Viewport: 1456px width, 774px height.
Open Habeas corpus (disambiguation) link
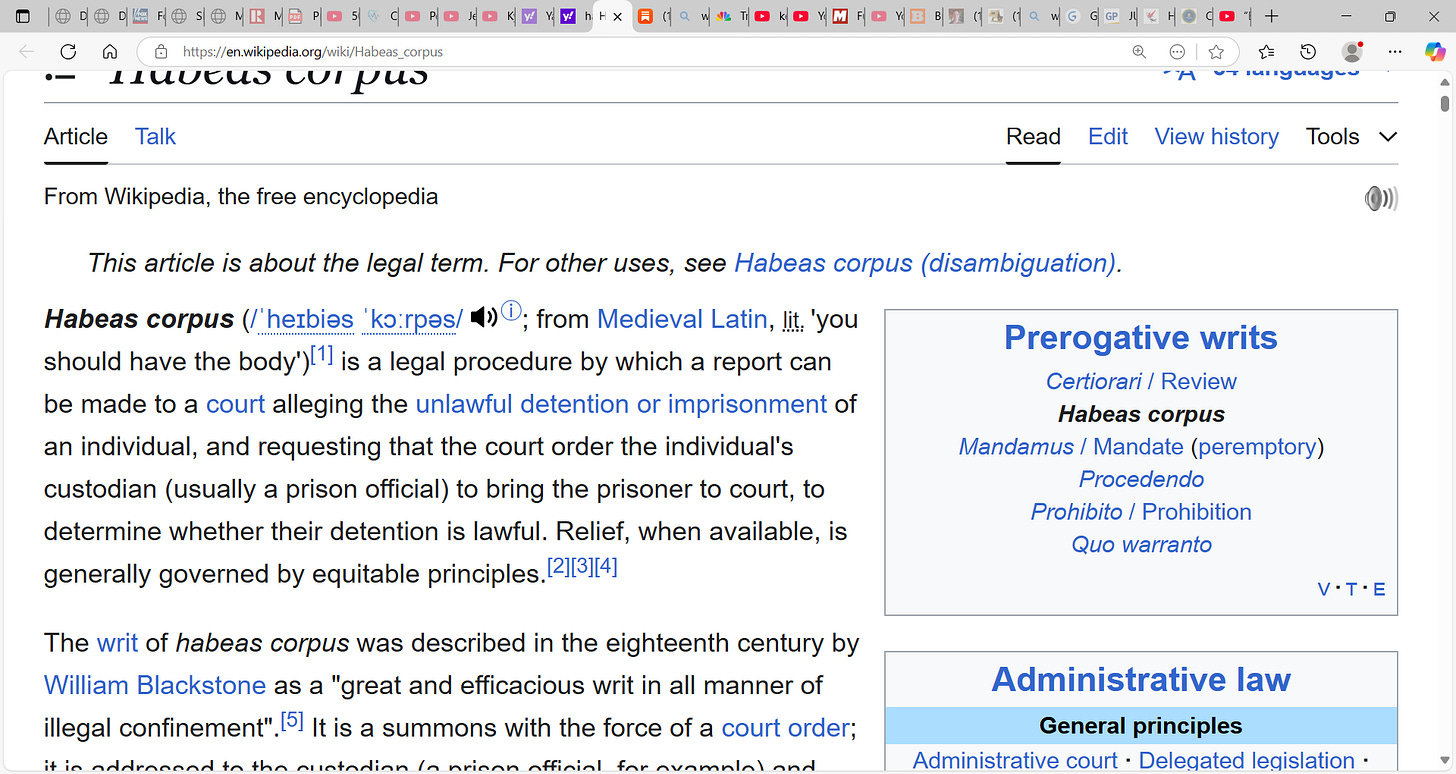point(925,263)
